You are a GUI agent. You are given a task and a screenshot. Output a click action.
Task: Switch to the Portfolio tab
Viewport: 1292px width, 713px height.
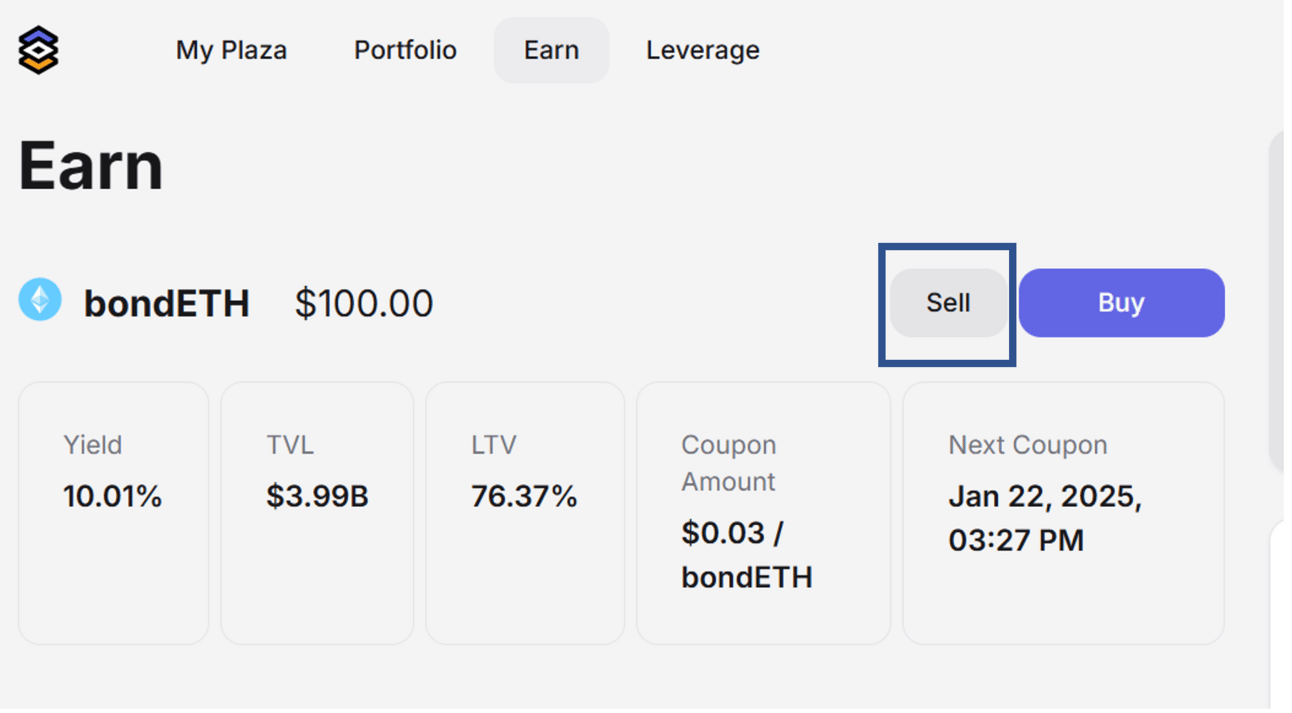(x=405, y=50)
